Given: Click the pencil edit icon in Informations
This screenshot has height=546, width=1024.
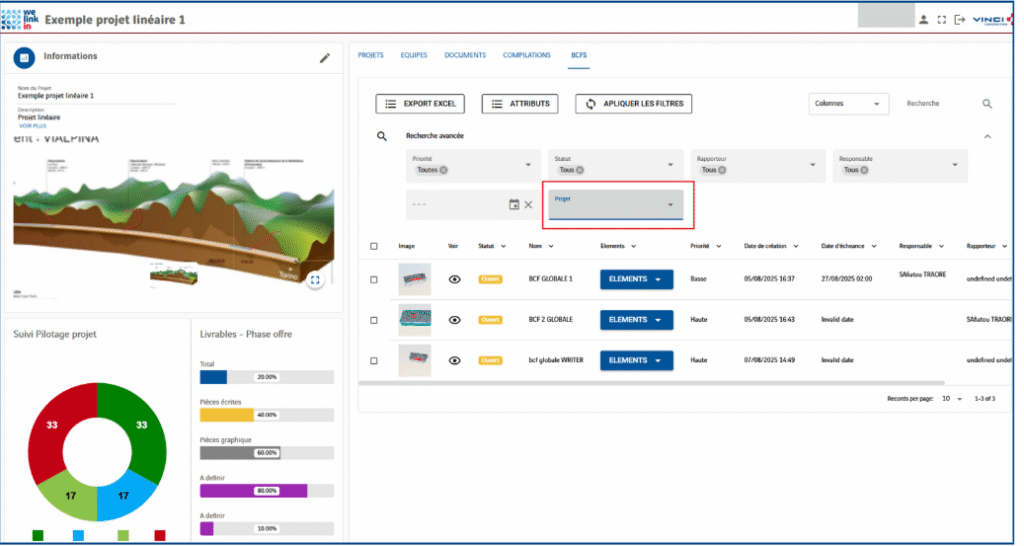Looking at the screenshot, I should pos(324,58).
